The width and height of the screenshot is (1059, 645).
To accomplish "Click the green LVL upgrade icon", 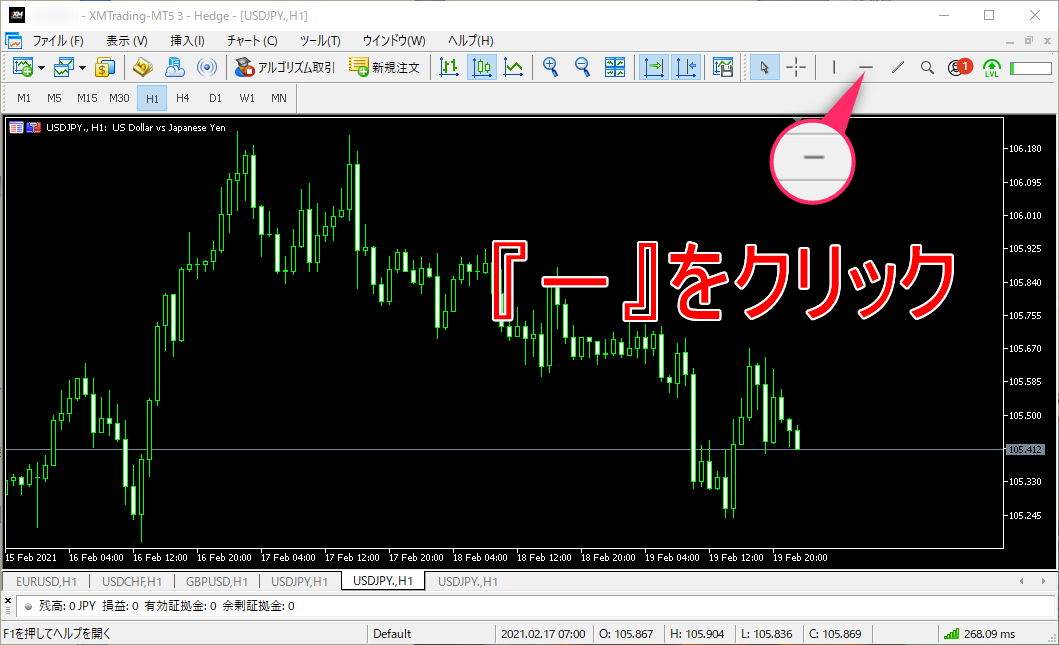I will click(991, 68).
